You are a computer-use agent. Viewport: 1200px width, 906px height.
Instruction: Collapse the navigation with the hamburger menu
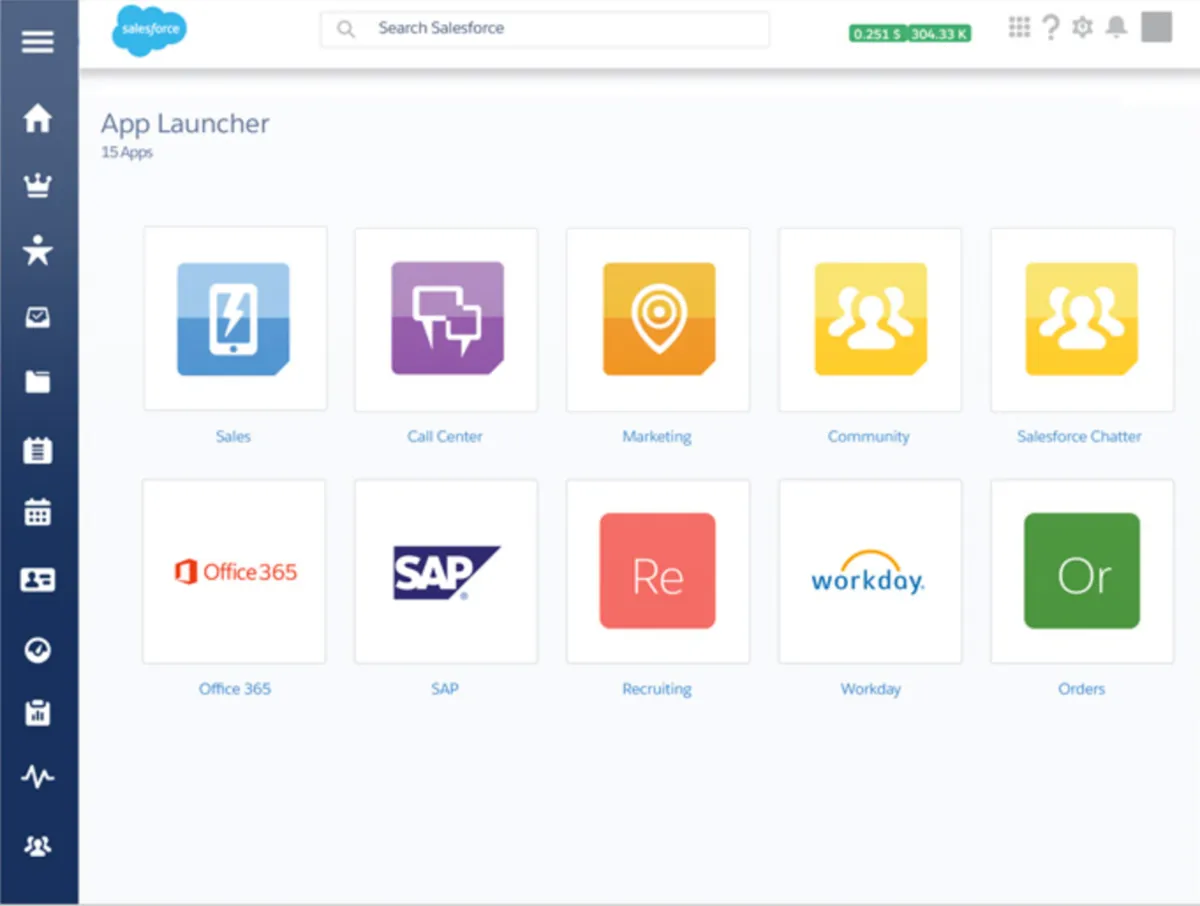[37, 42]
